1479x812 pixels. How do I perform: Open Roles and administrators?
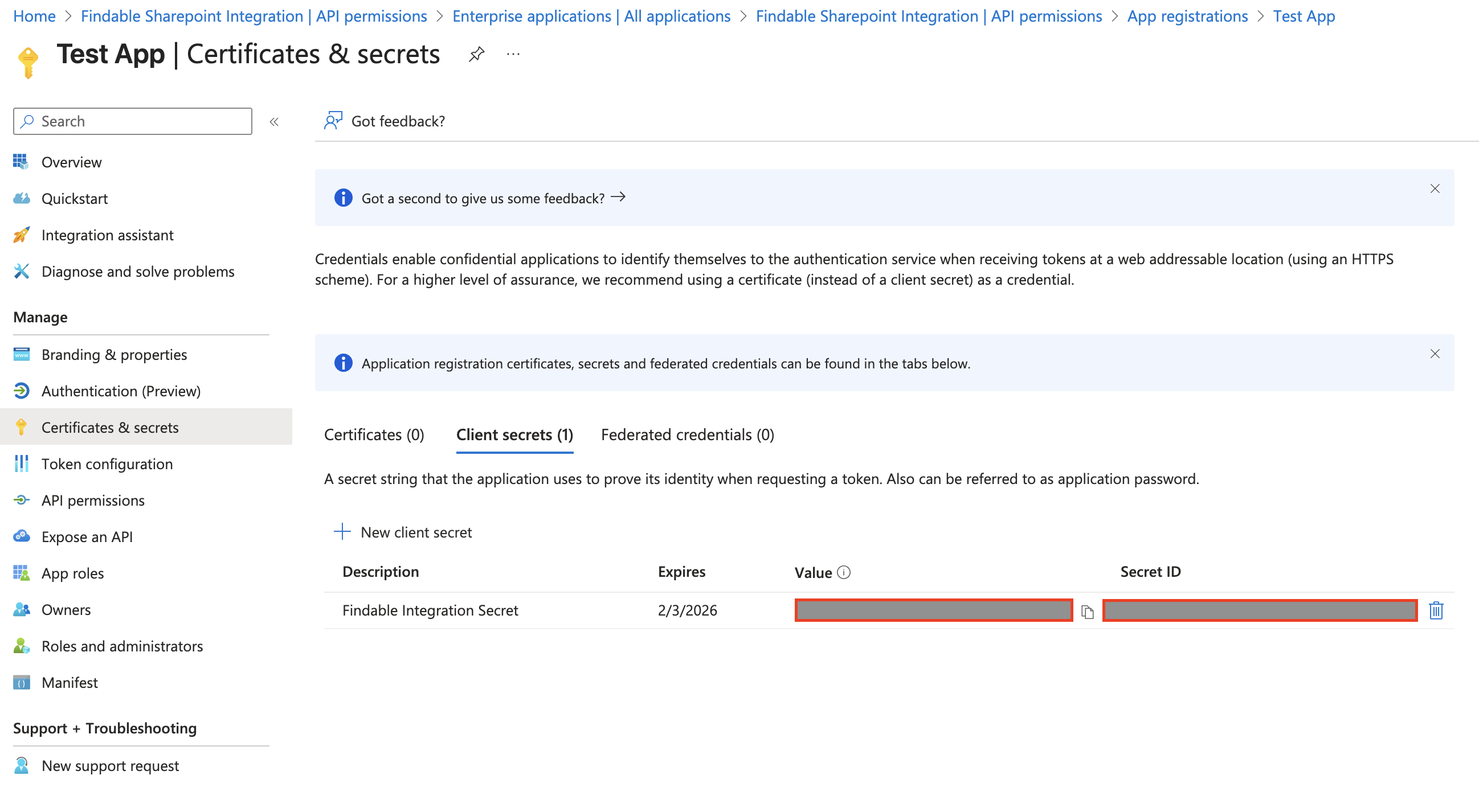(x=122, y=646)
